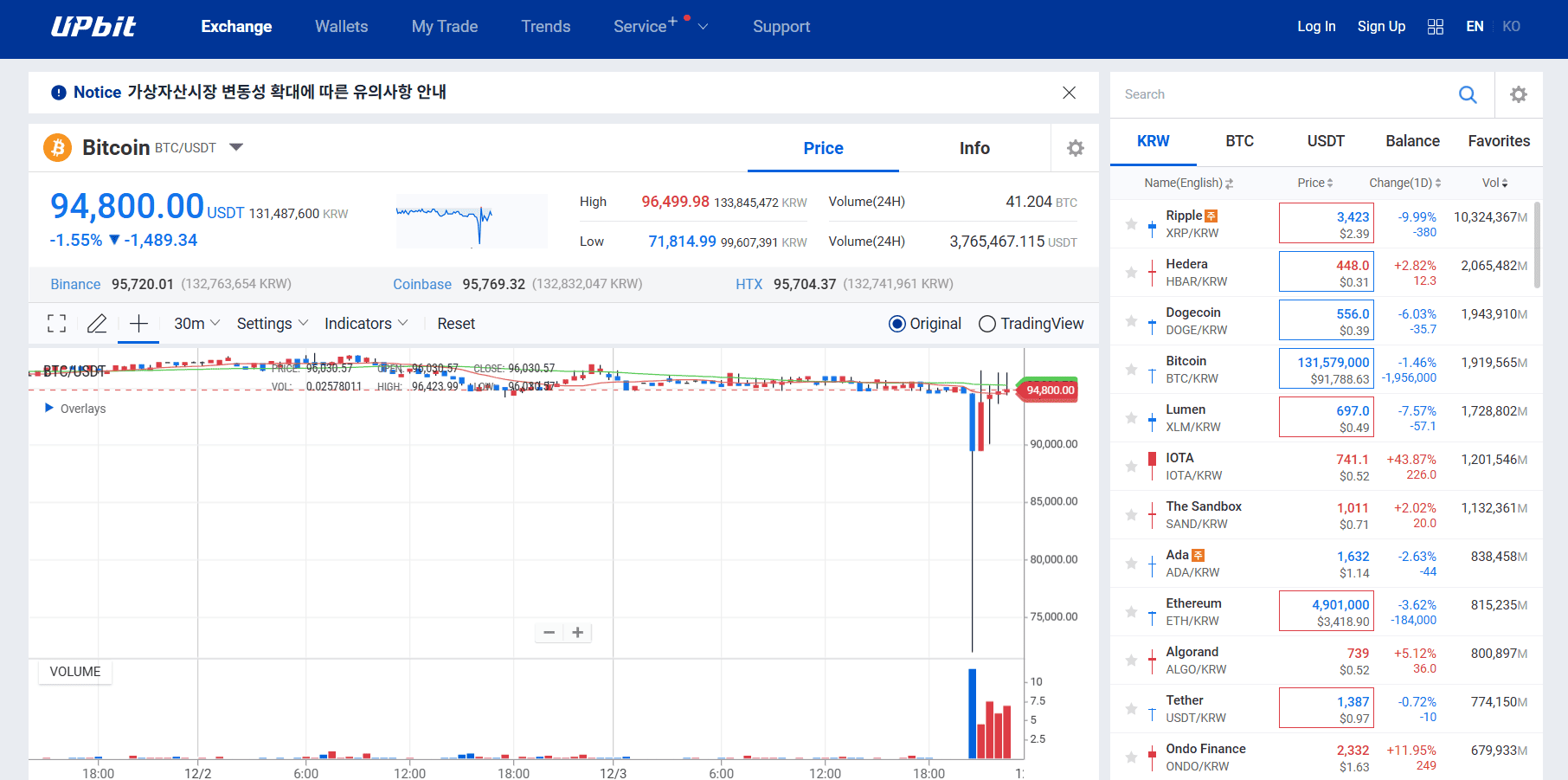Open the QR code app grid icon
Image resolution: width=1568 pixels, height=780 pixels.
click(x=1436, y=27)
